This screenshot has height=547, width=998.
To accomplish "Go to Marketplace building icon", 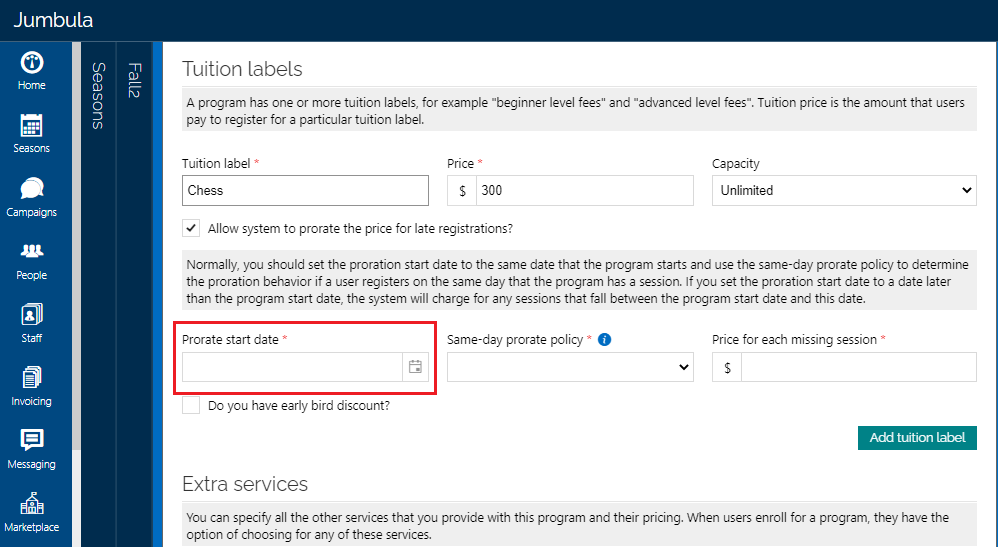I will click(32, 503).
